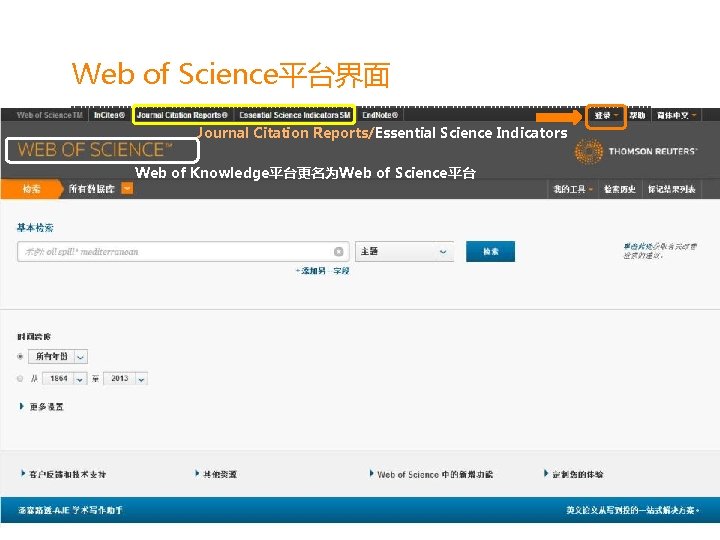
Task: Click +添加另一字段 add field link
Action: (x=322, y=271)
